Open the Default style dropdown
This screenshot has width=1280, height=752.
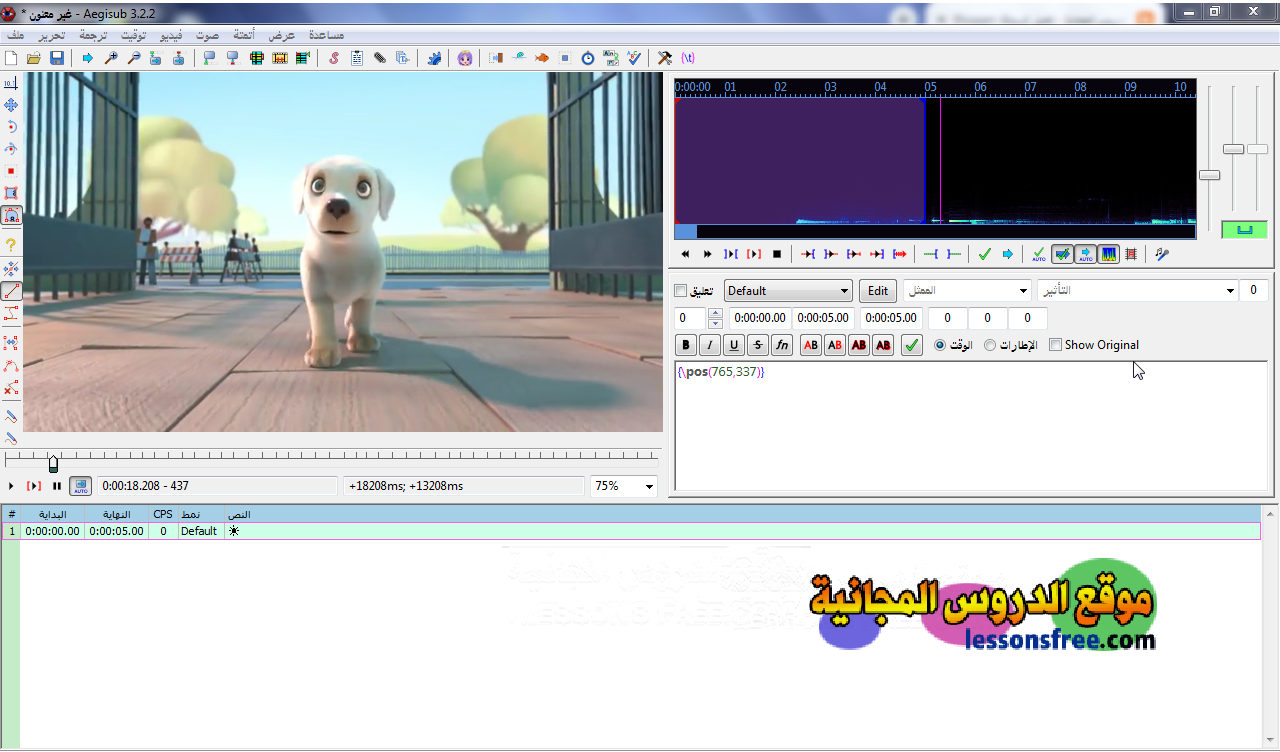click(x=788, y=291)
